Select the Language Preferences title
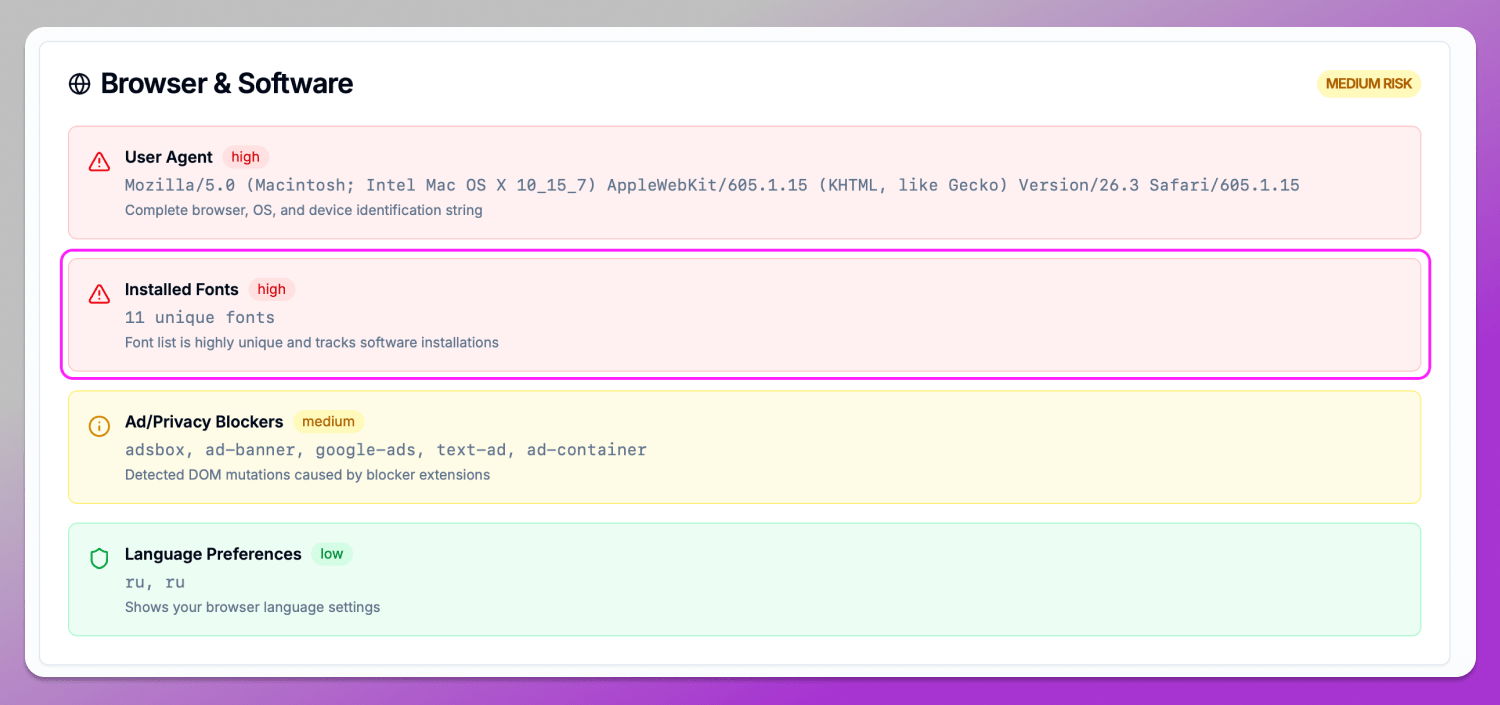Screen dimensions: 1500x705 pos(213,554)
